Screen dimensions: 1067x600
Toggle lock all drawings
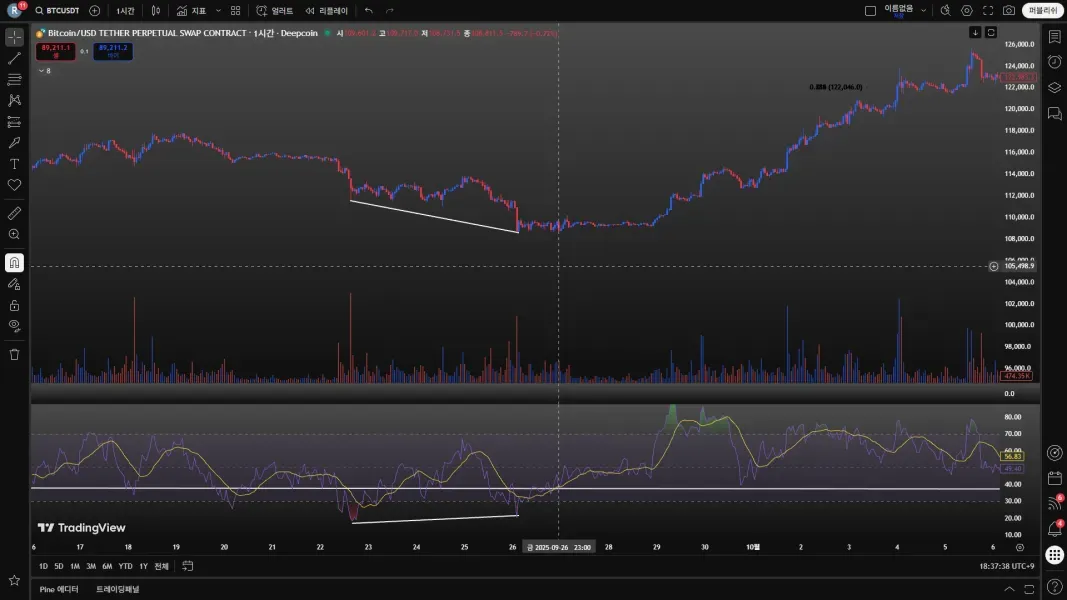(14, 305)
